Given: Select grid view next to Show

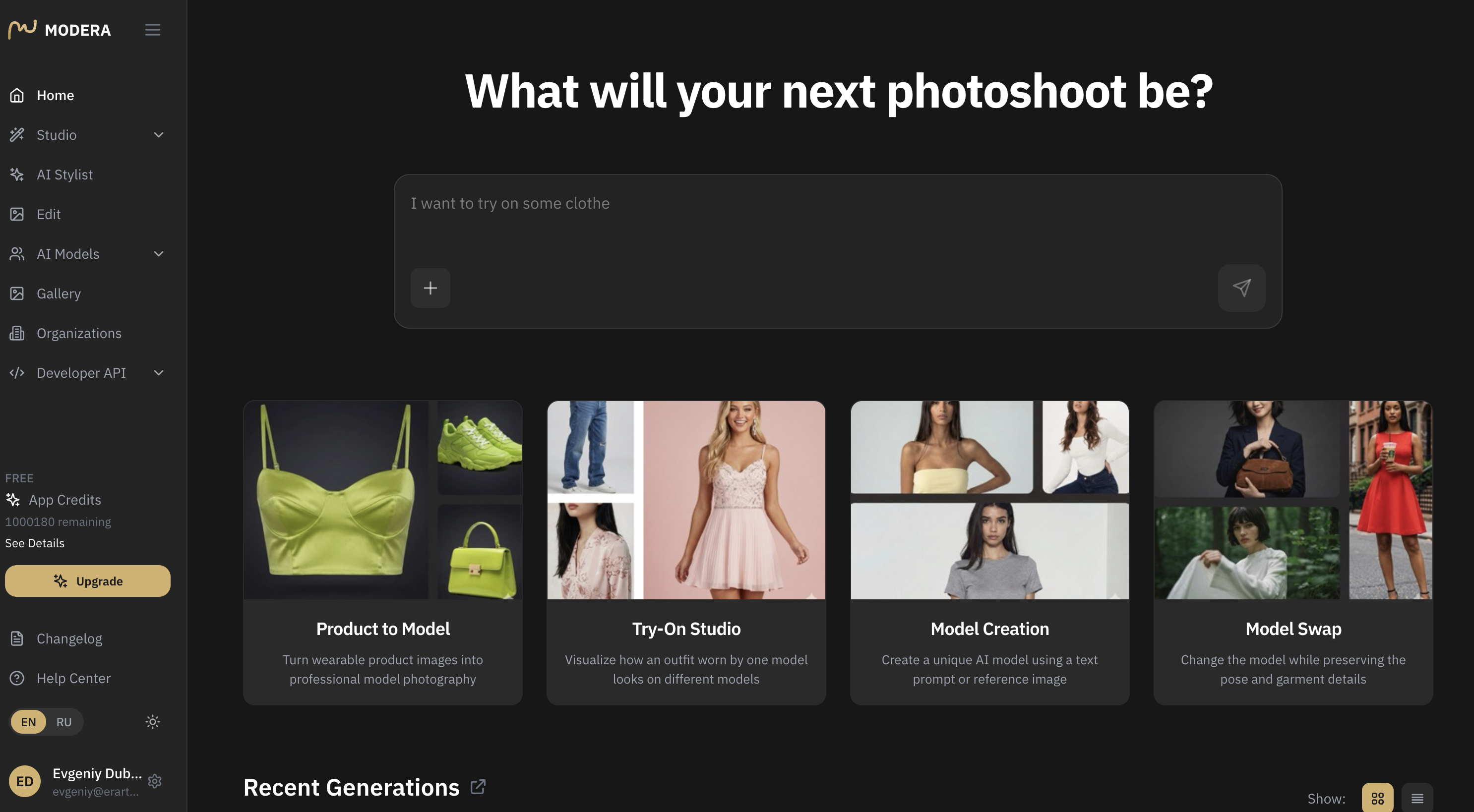Looking at the screenshot, I should 1378,798.
